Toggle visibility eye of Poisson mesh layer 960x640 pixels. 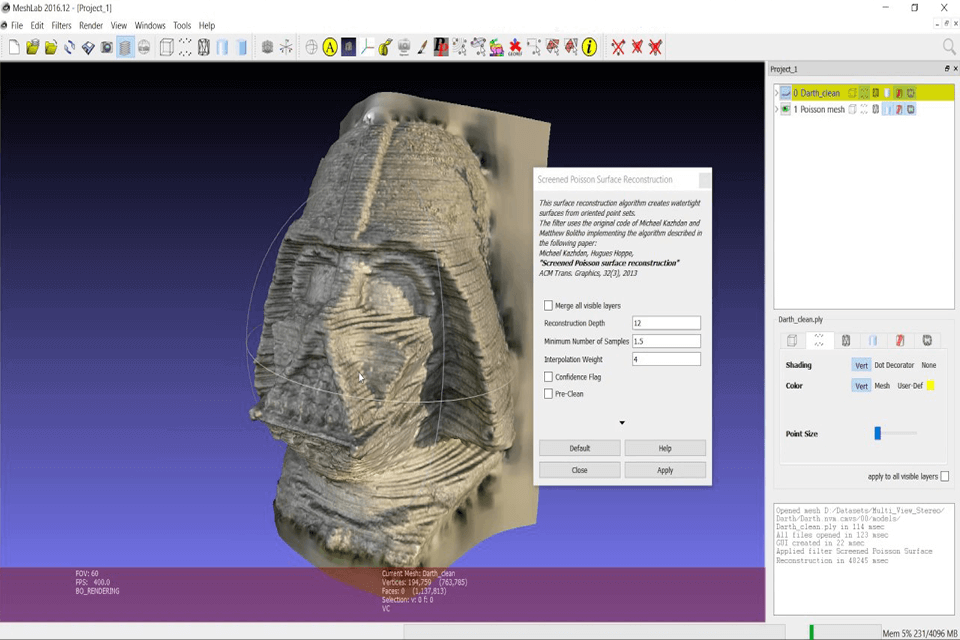(x=786, y=109)
